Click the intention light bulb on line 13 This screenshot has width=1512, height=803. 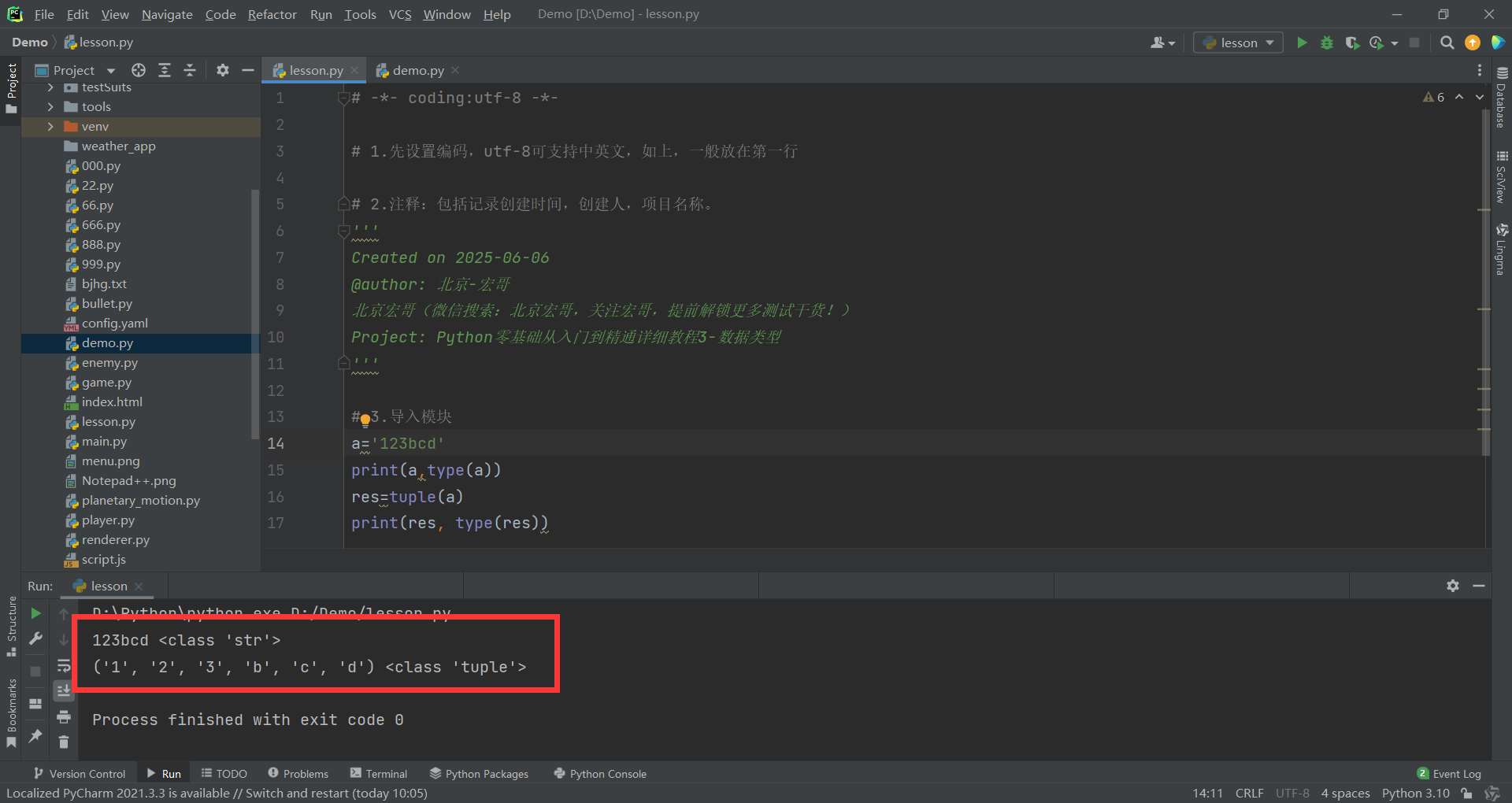(365, 420)
